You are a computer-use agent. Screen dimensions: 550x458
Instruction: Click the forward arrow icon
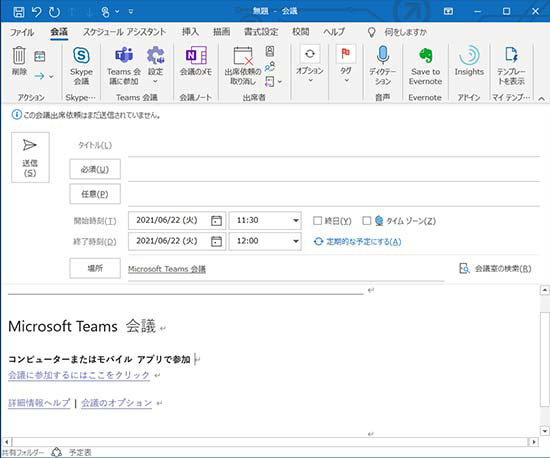point(39,76)
